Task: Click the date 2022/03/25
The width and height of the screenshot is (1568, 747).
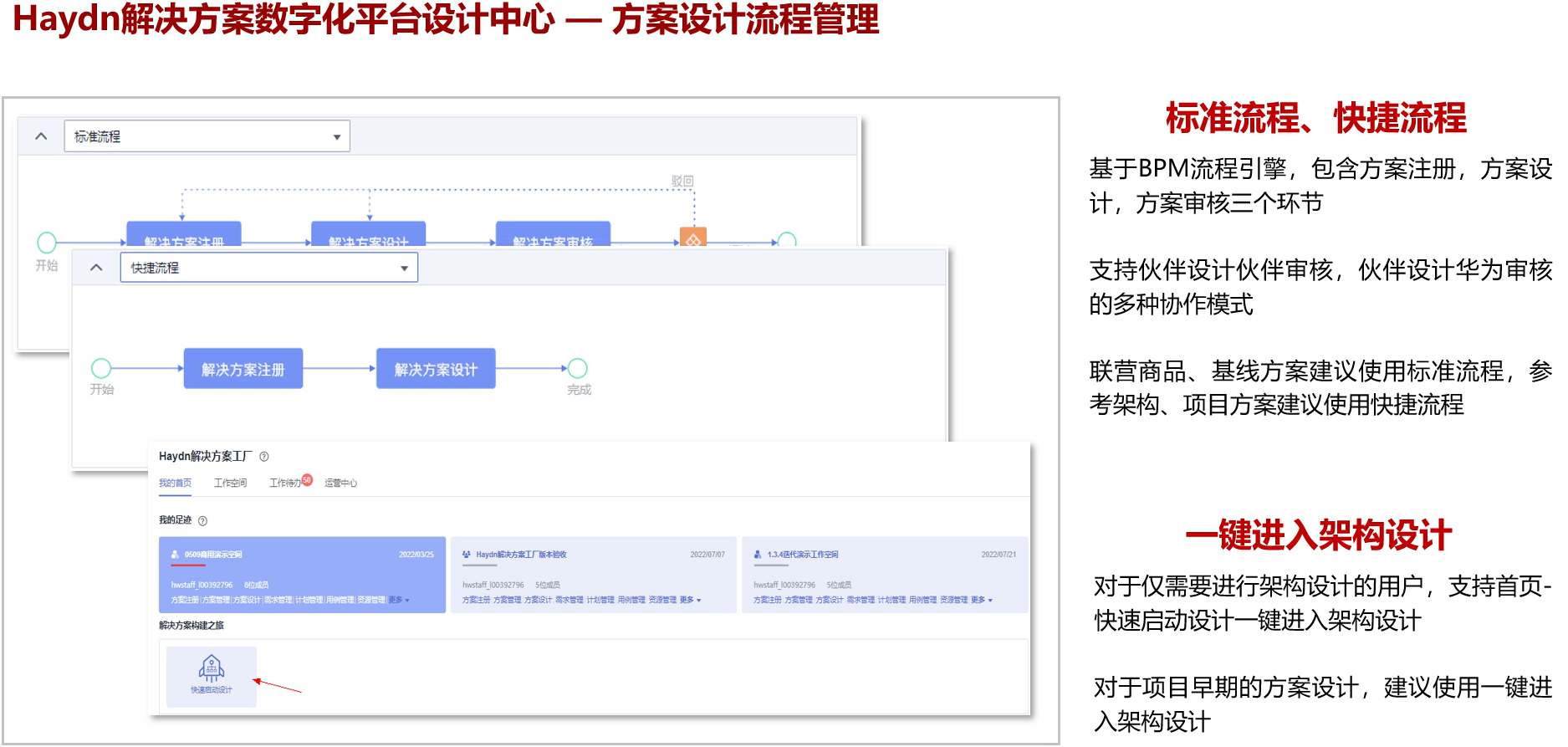Action: [416, 555]
